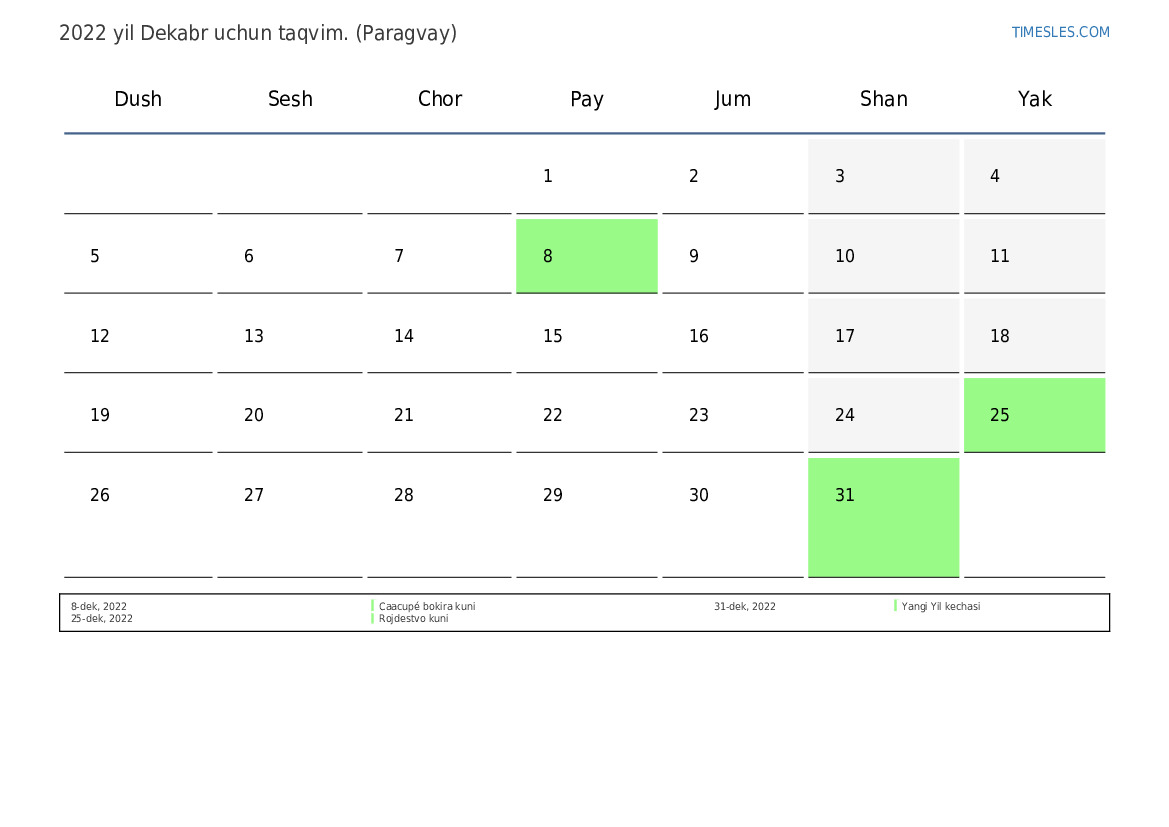Click day 20 in the calendar
The width and height of the screenshot is (1169, 827).
(290, 415)
